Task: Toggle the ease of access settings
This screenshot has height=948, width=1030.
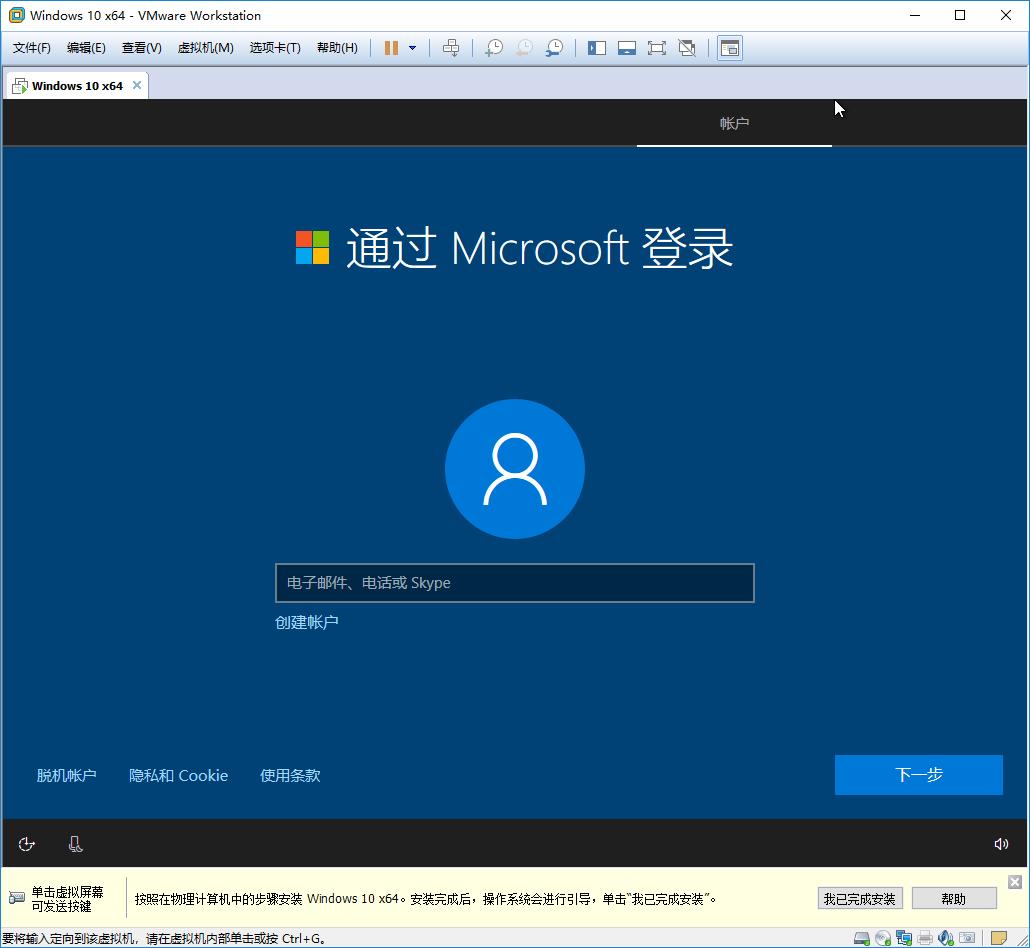Action: 26,843
